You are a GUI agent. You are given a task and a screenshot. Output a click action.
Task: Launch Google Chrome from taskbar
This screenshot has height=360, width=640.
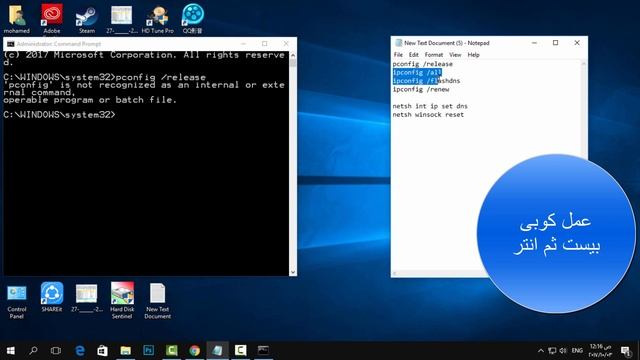[x=195, y=350]
